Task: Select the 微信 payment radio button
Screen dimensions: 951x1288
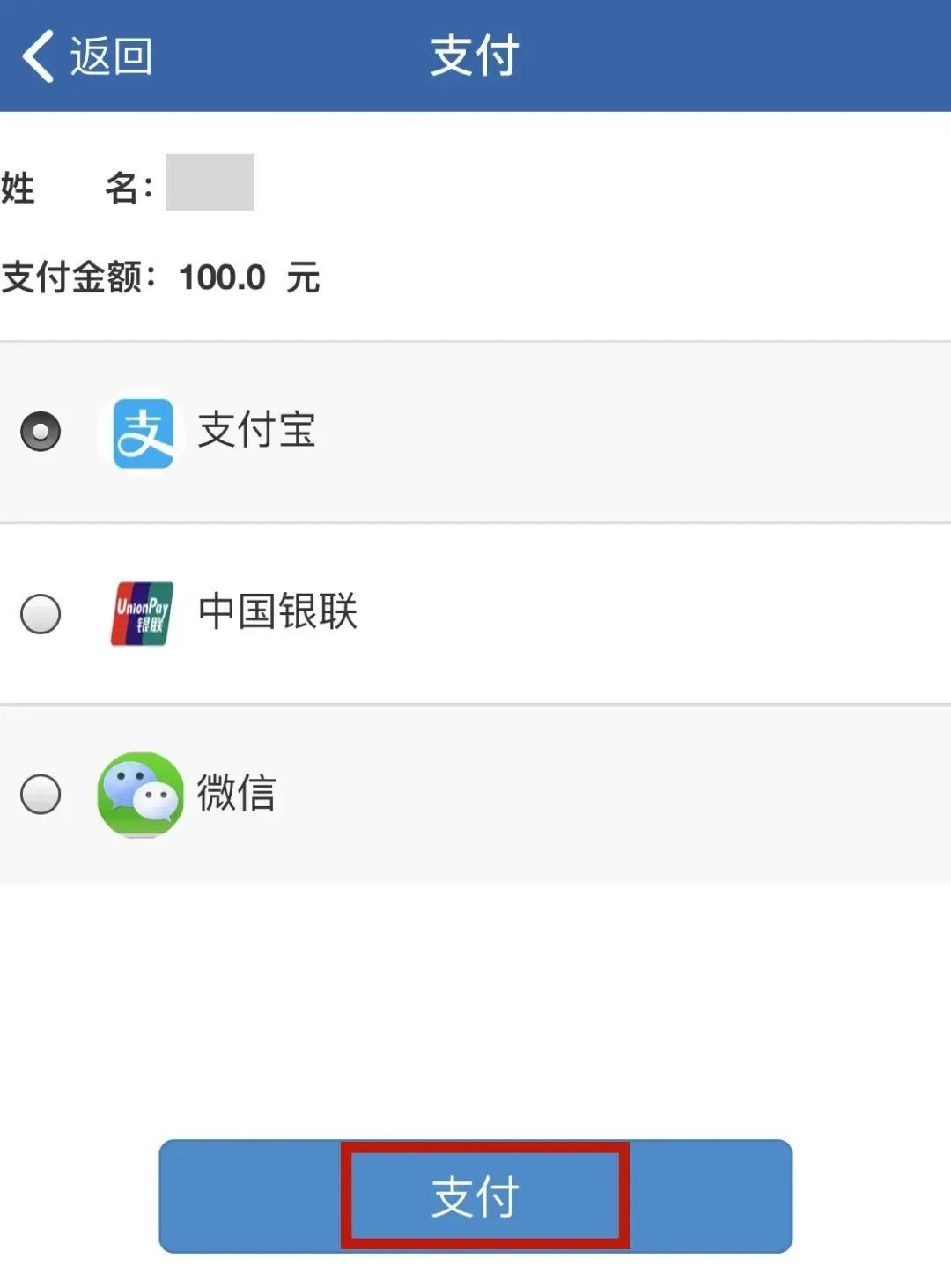Action: pos(39,795)
